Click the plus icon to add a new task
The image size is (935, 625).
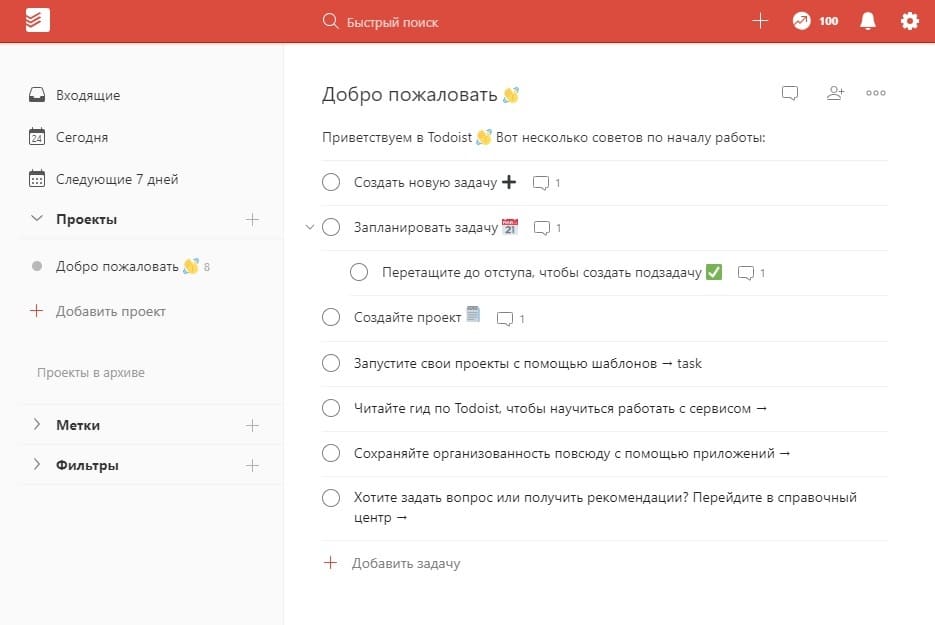[x=760, y=19]
